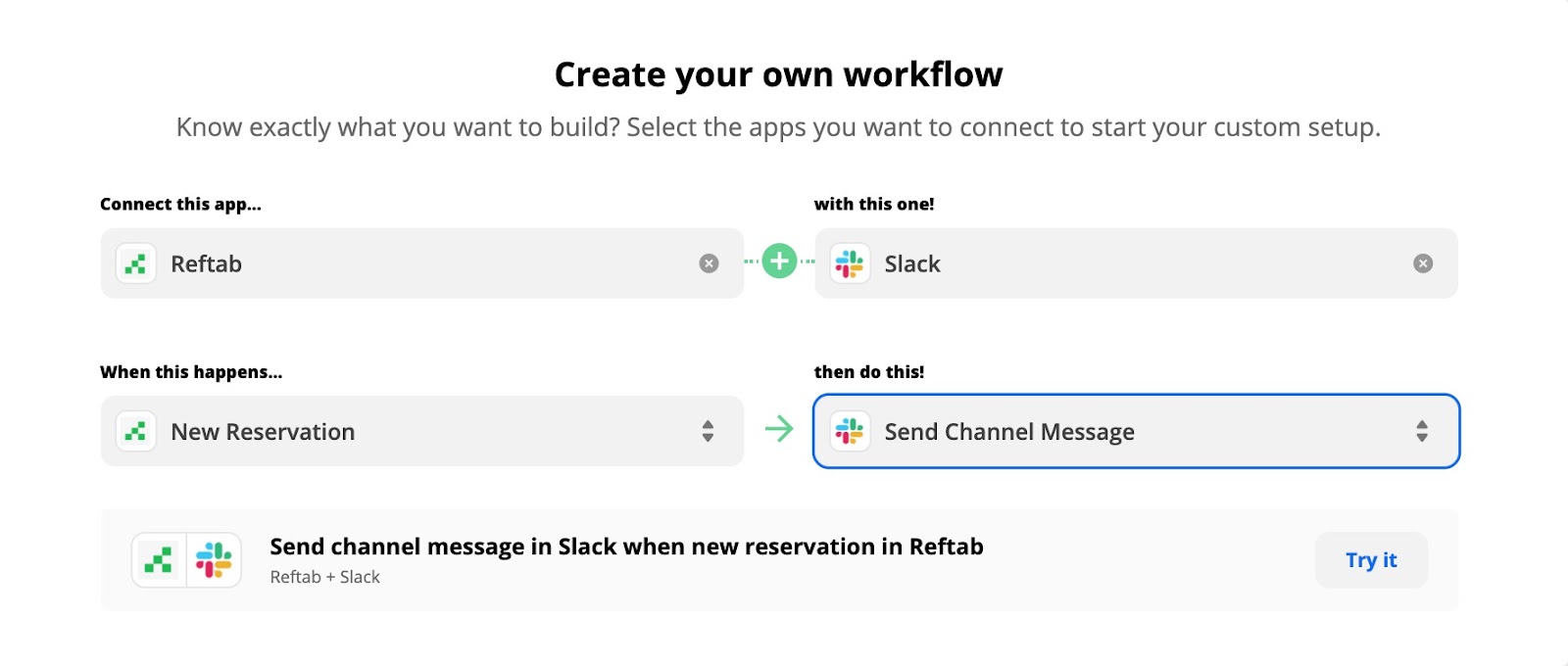Viewport: 1568px width, 666px height.
Task: Open the 'Send channel message in Slack' workflow title
Action: coord(626,547)
